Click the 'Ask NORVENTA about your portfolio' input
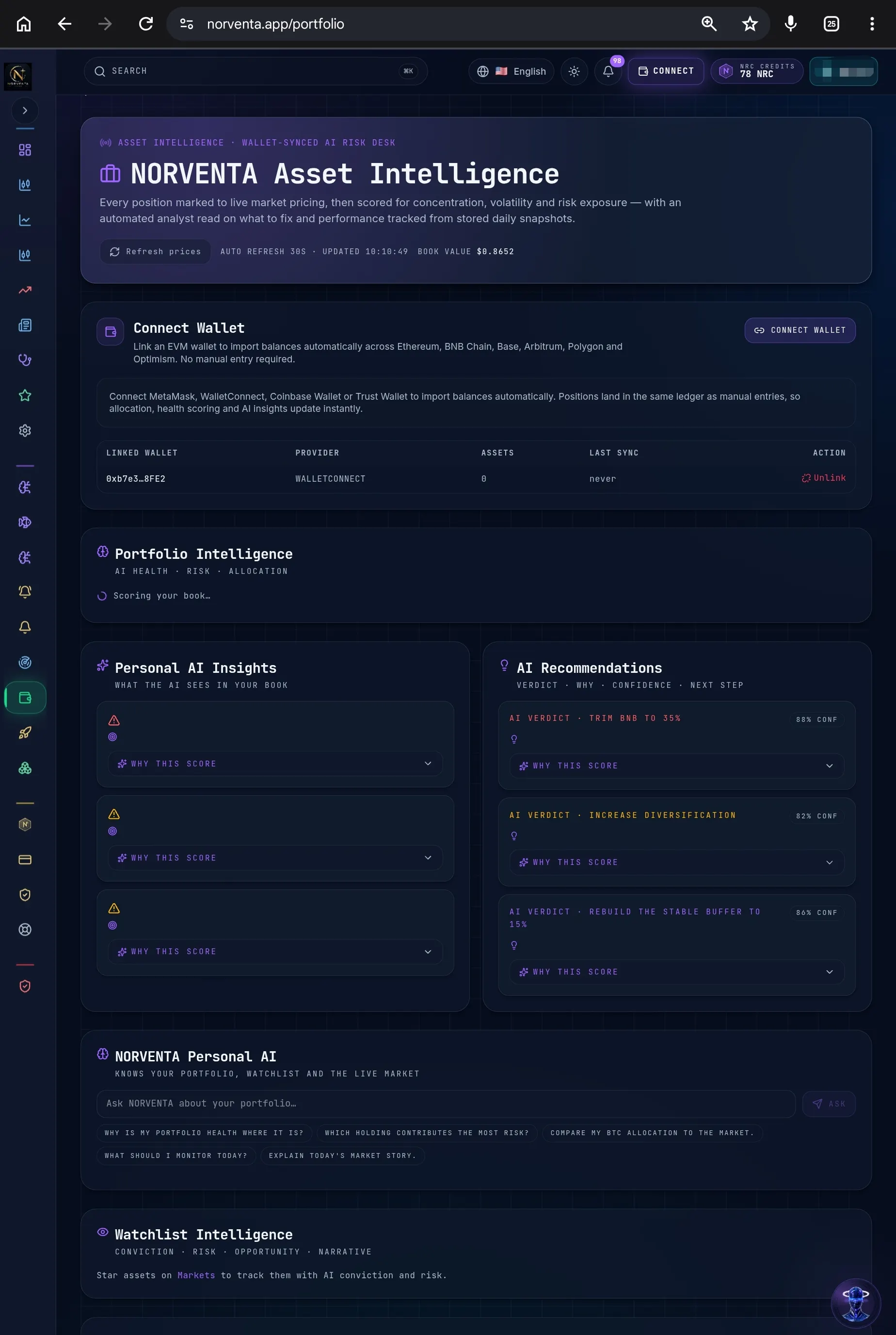Image resolution: width=896 pixels, height=1335 pixels. point(446,1104)
